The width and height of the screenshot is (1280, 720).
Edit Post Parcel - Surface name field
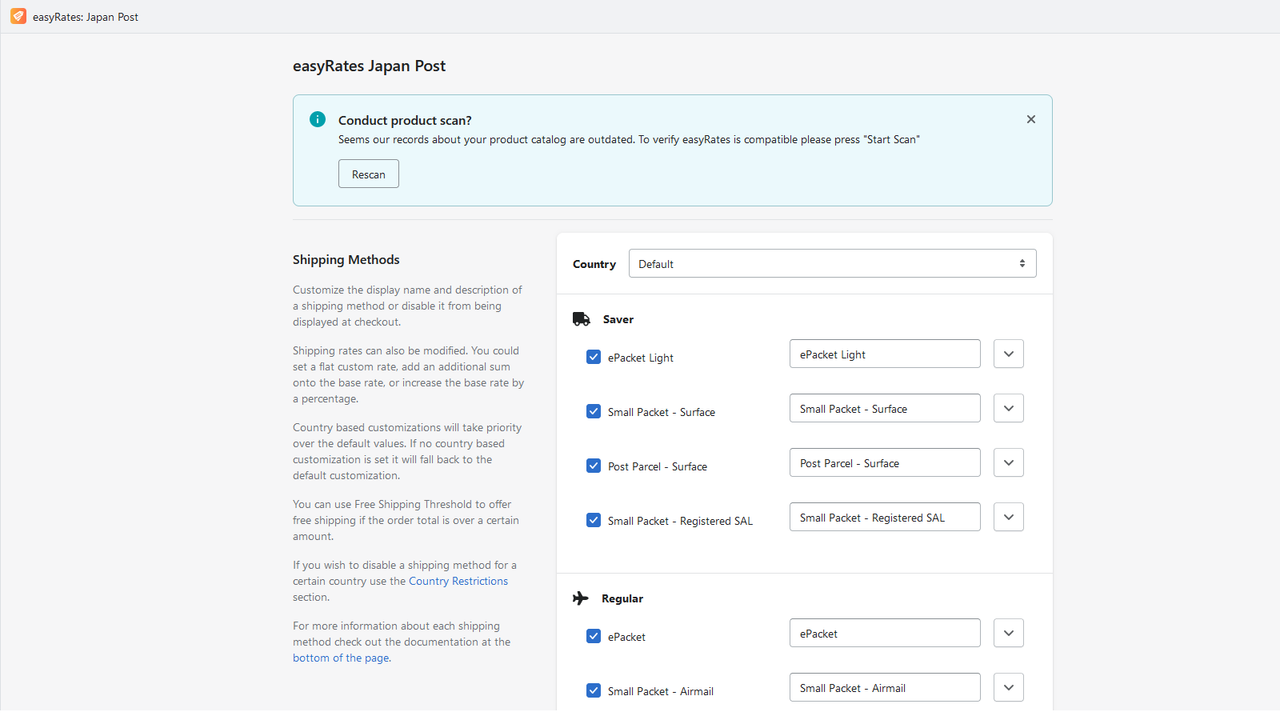[885, 463]
